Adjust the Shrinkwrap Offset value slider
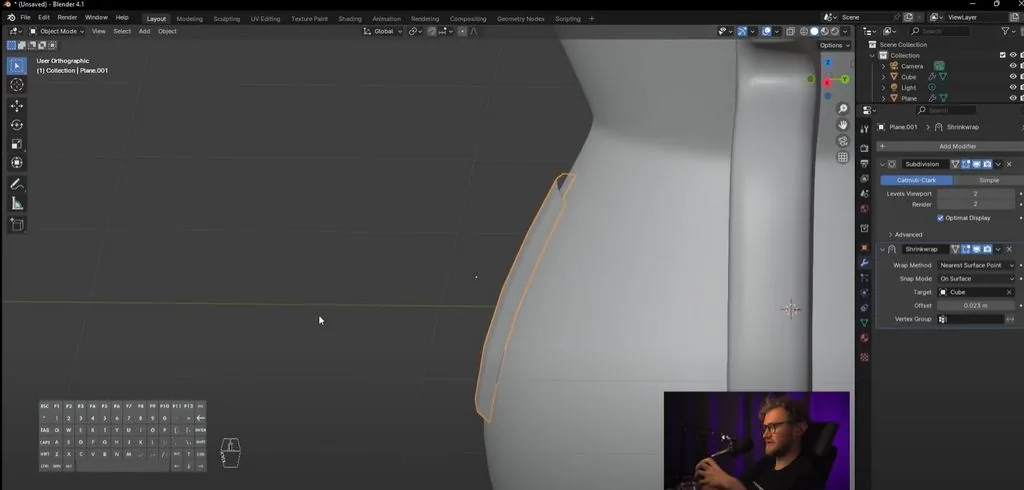Image resolution: width=1024 pixels, height=490 pixels. (976, 305)
